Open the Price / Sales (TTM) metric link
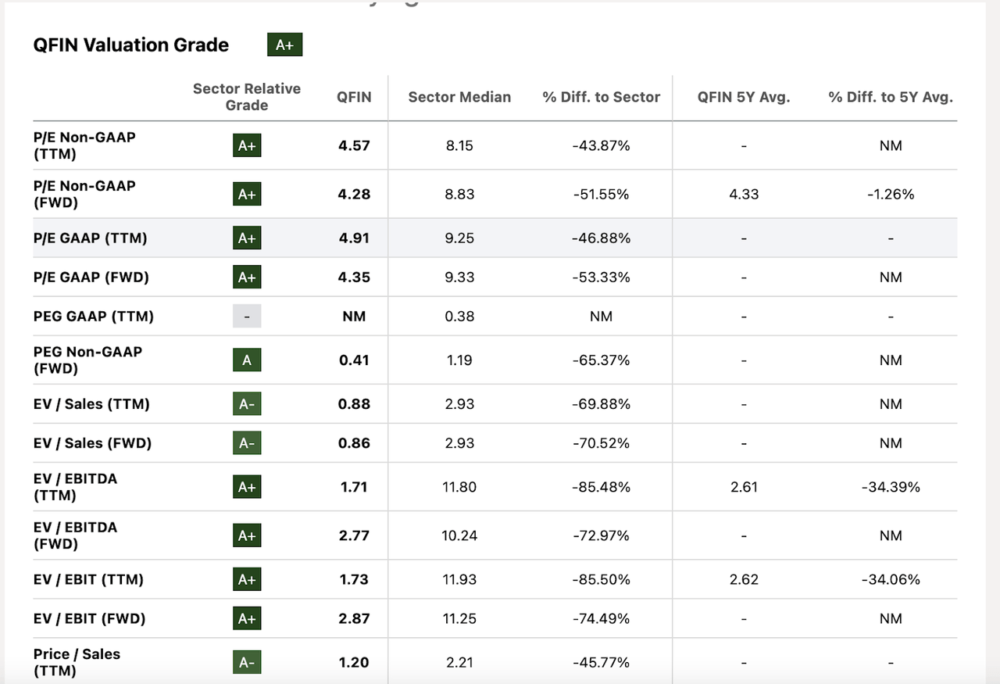Viewport: 1000px width, 684px height. pyautogui.click(x=77, y=662)
